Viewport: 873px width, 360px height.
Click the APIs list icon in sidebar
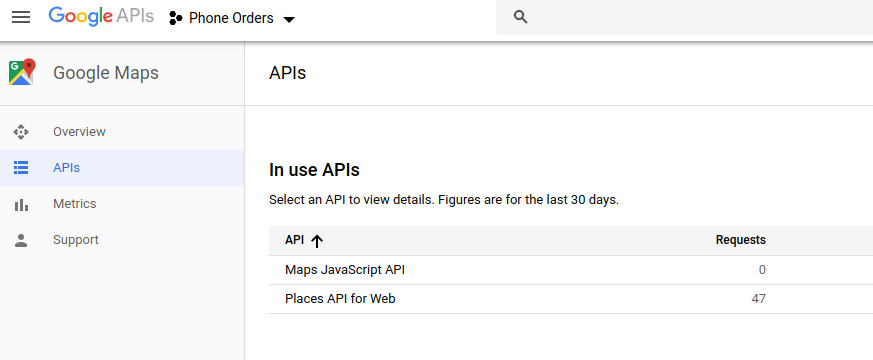(x=21, y=167)
